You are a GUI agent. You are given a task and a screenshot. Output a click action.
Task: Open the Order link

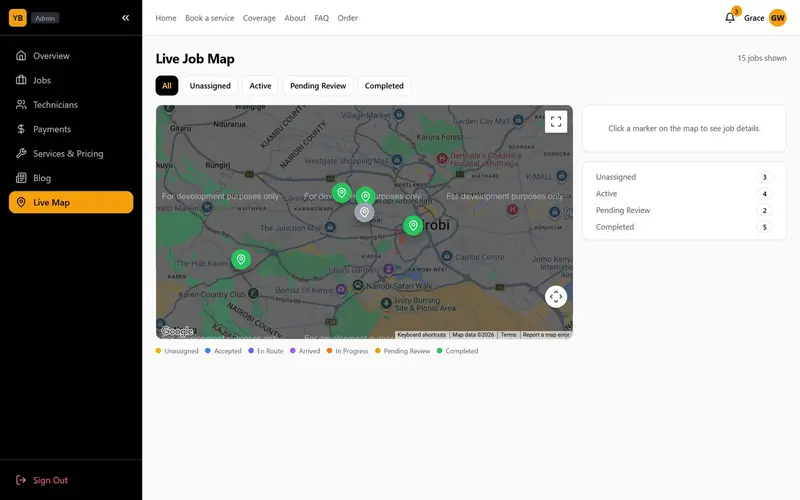347,18
